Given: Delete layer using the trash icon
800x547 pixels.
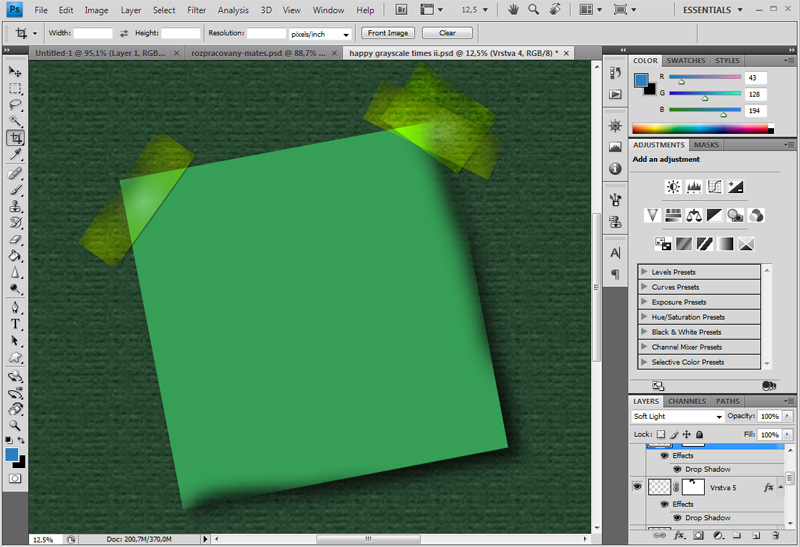Looking at the screenshot, I should (776, 535).
